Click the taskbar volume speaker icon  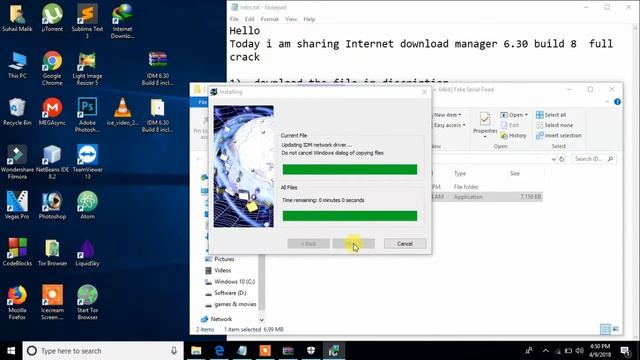pyautogui.click(x=580, y=351)
